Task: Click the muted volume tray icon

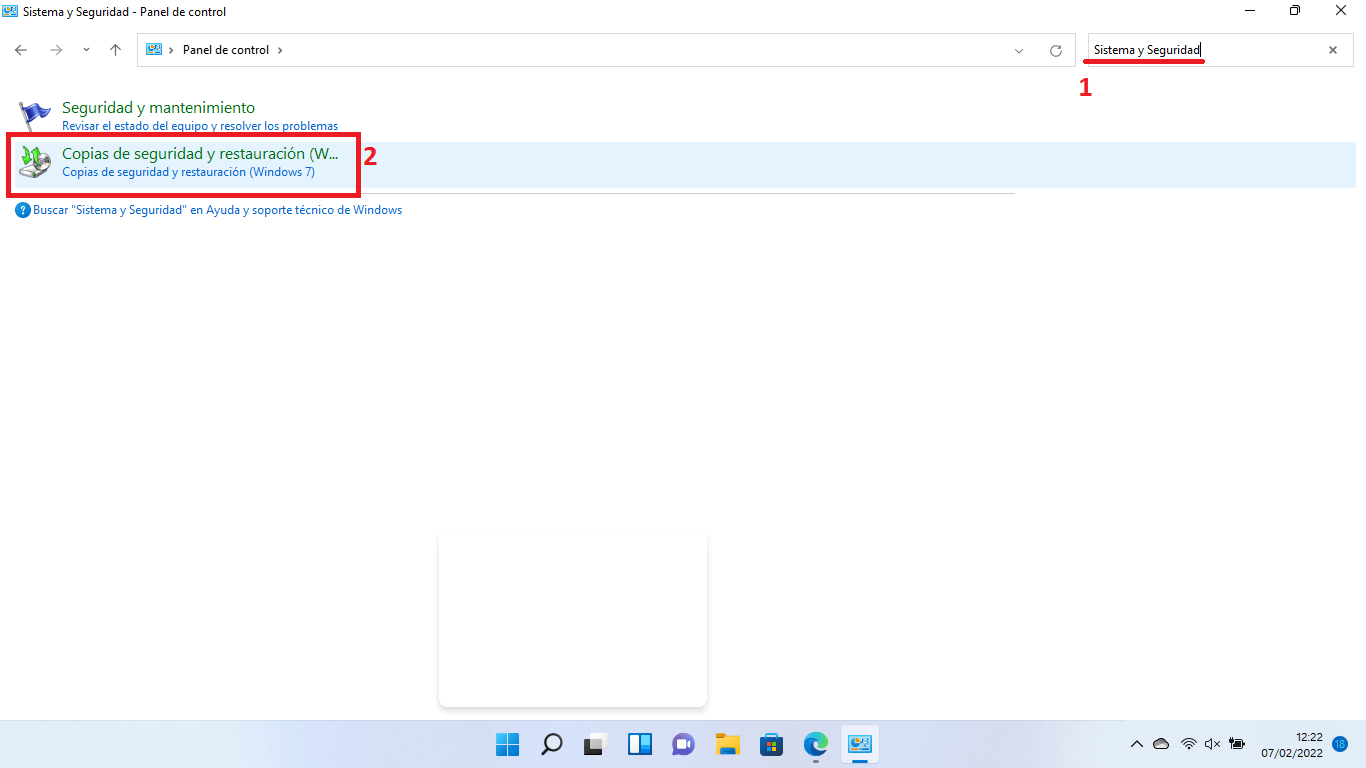Action: coord(1212,744)
